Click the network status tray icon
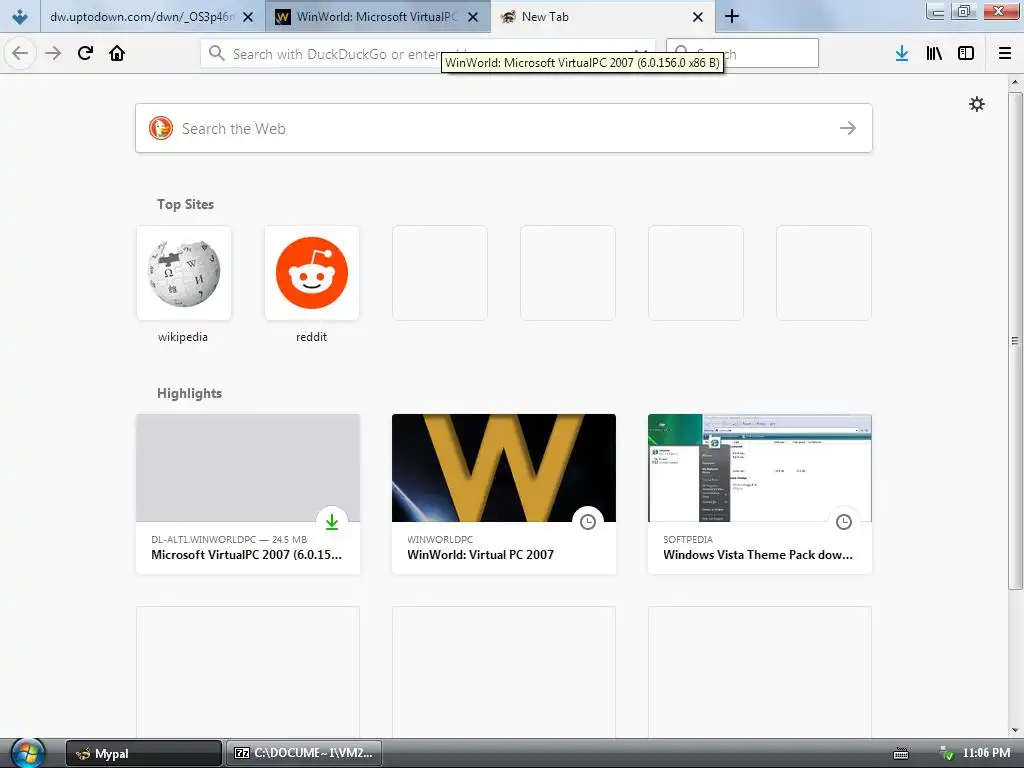Viewport: 1024px width, 768px height. (x=946, y=753)
